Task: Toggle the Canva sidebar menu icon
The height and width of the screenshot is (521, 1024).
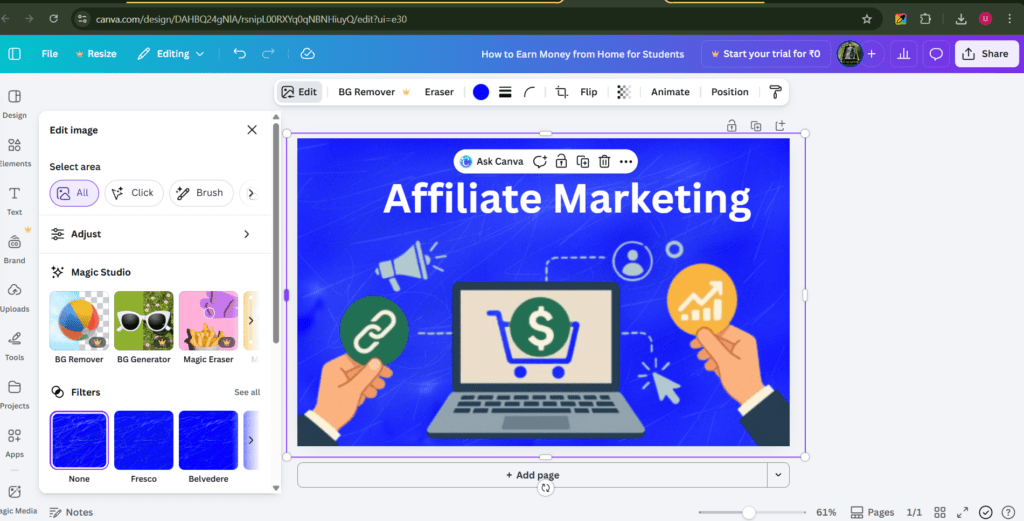Action: coord(14,54)
